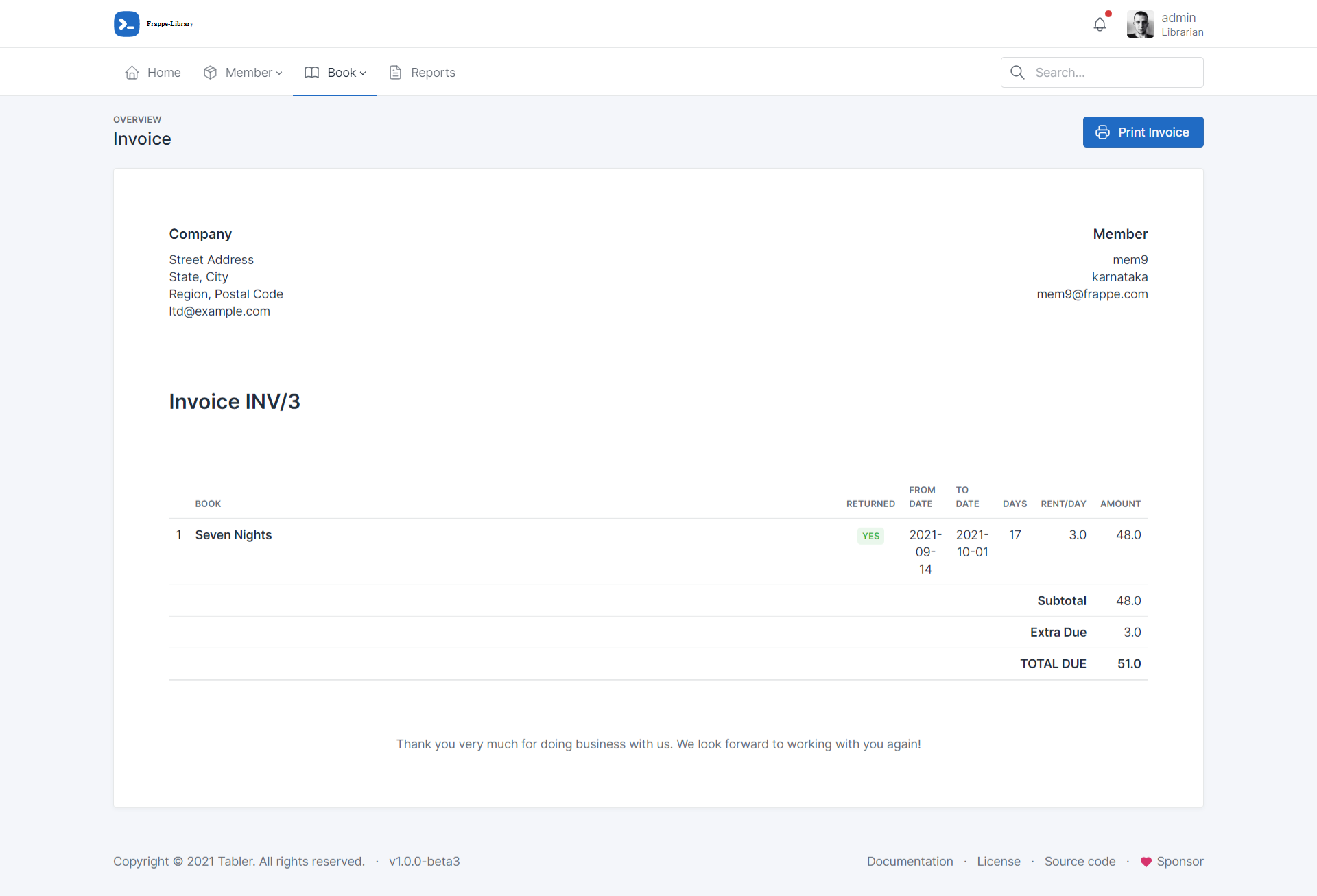Click the v1.0.0-beta3 version link
Viewport: 1317px width, 896px height.
point(424,862)
